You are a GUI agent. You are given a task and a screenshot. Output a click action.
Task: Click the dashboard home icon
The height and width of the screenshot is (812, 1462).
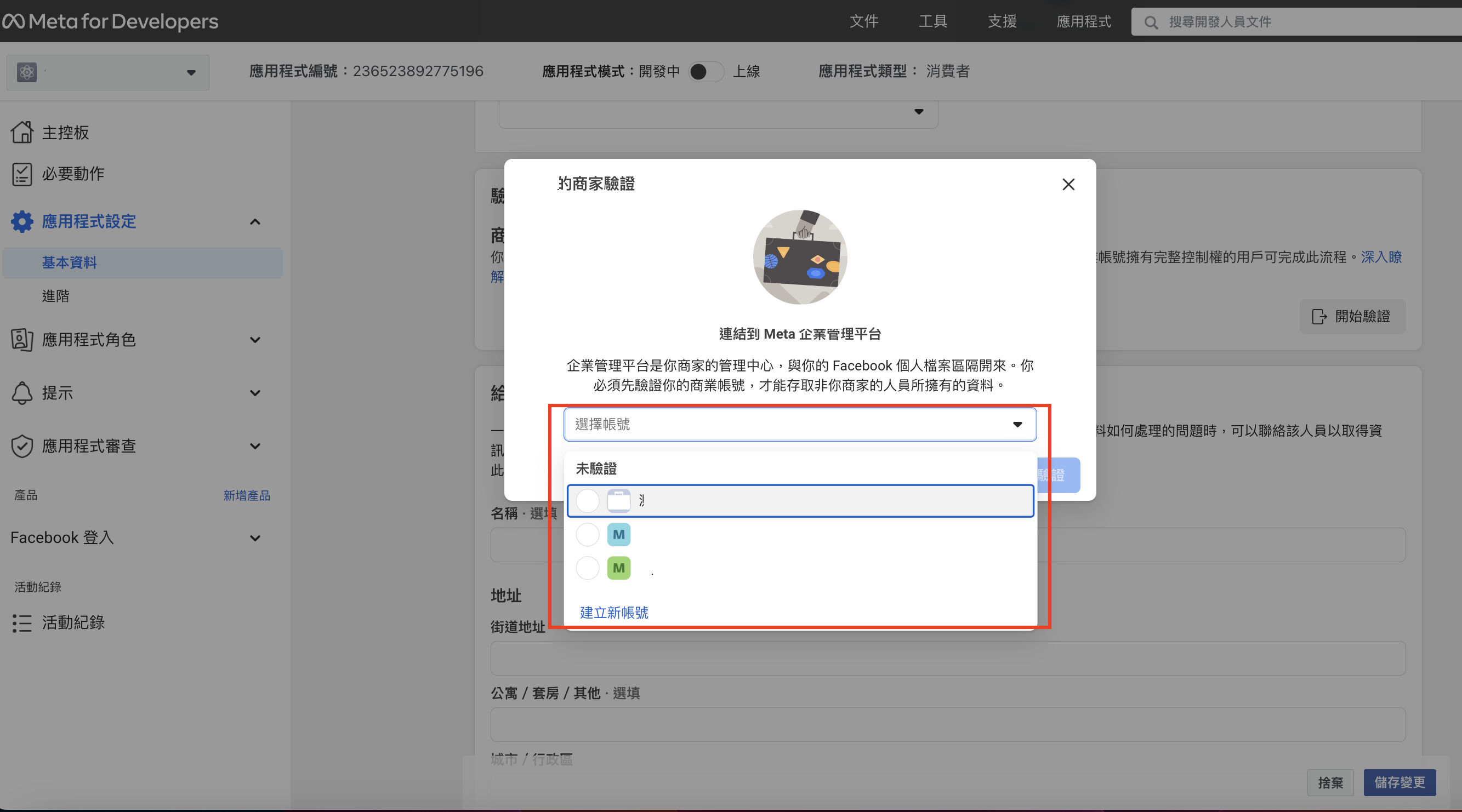21,132
